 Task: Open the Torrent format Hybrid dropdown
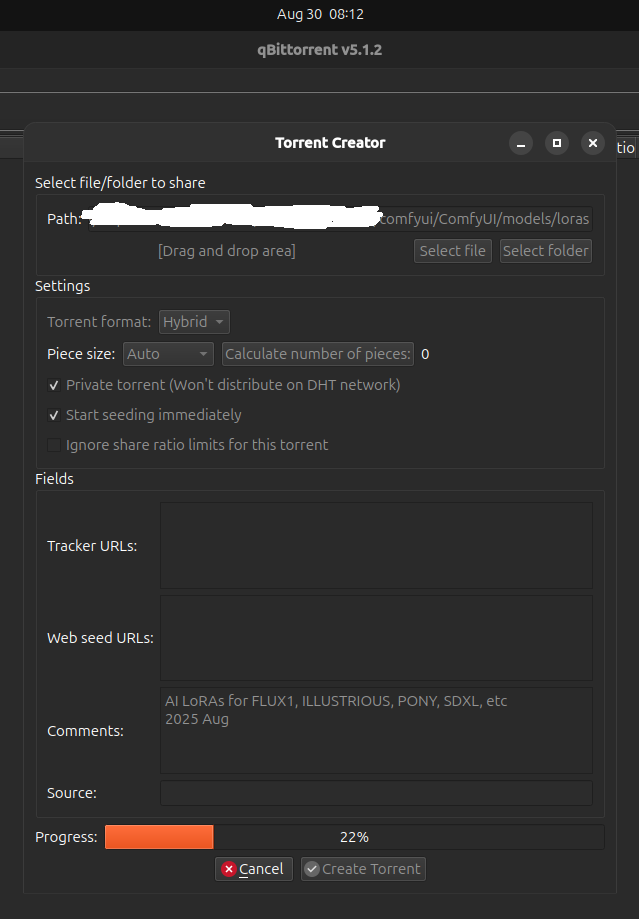[x=195, y=322]
